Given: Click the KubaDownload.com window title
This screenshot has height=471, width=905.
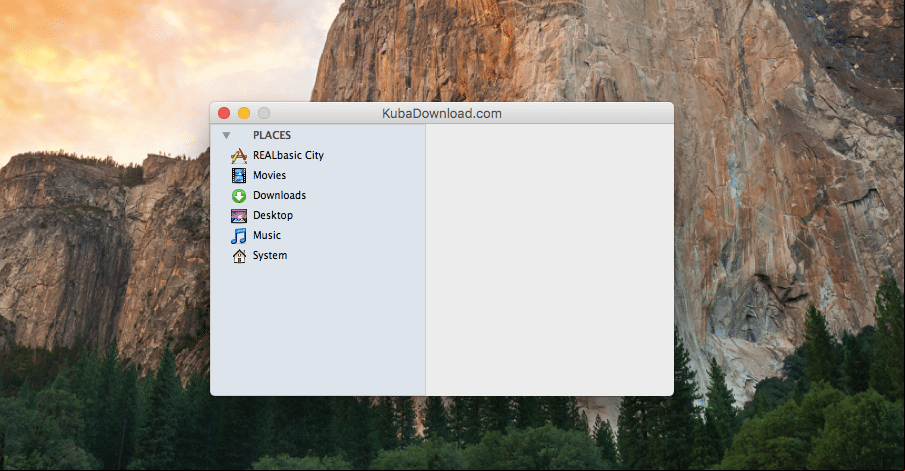Looking at the screenshot, I should (x=442, y=113).
